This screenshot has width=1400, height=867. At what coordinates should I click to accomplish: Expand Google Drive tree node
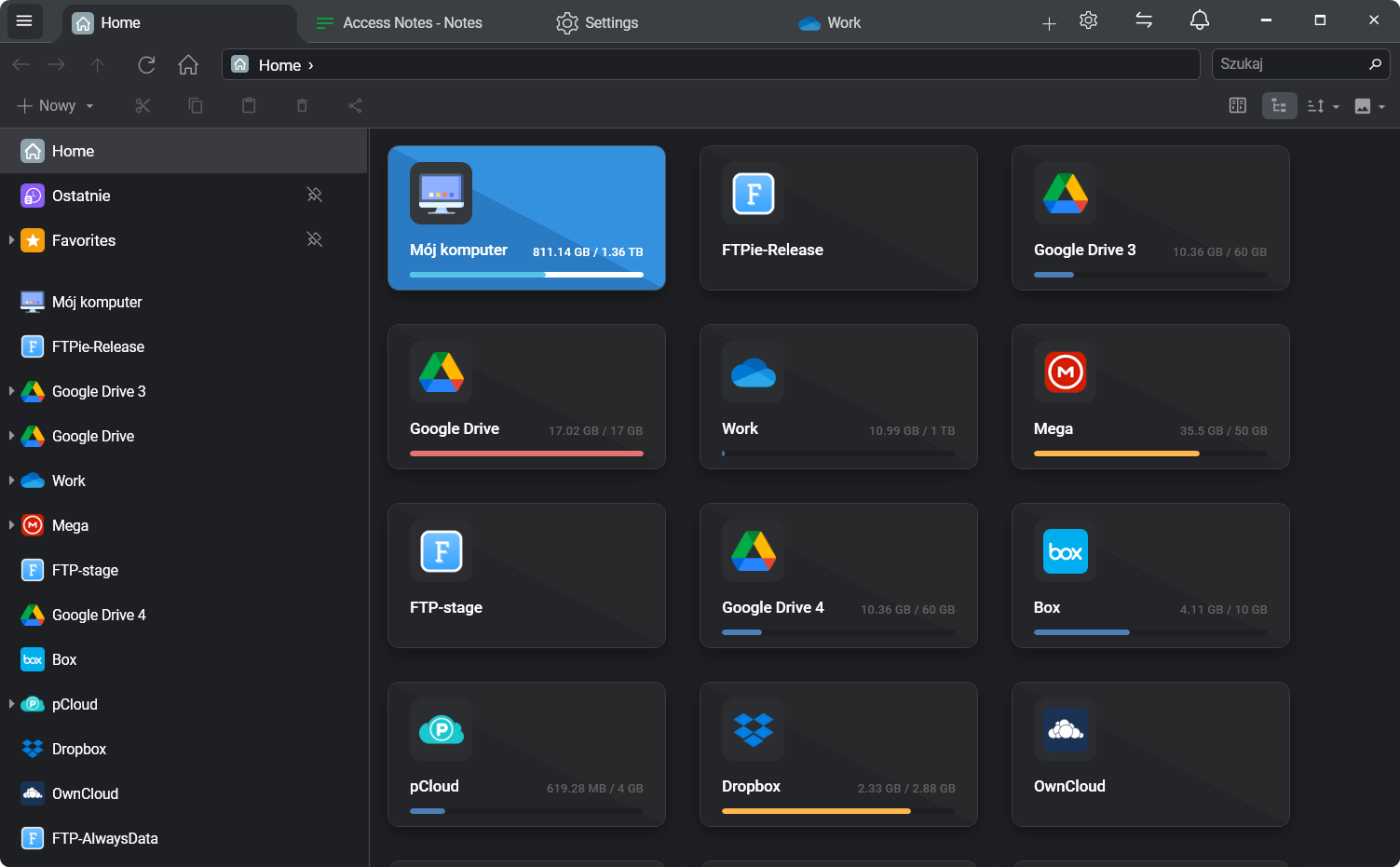coord(11,436)
